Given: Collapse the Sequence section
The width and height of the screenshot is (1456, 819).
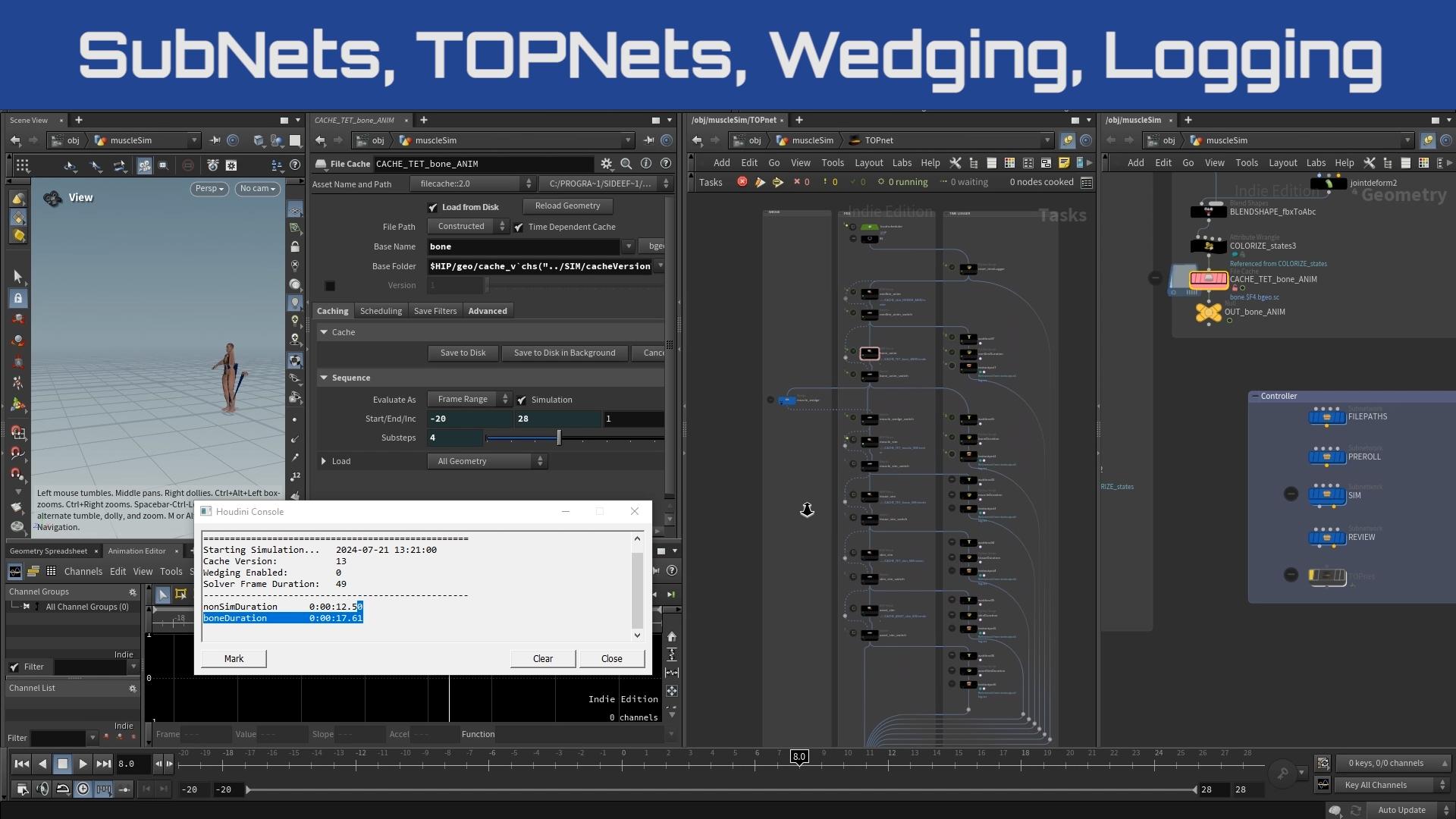Looking at the screenshot, I should click(324, 378).
